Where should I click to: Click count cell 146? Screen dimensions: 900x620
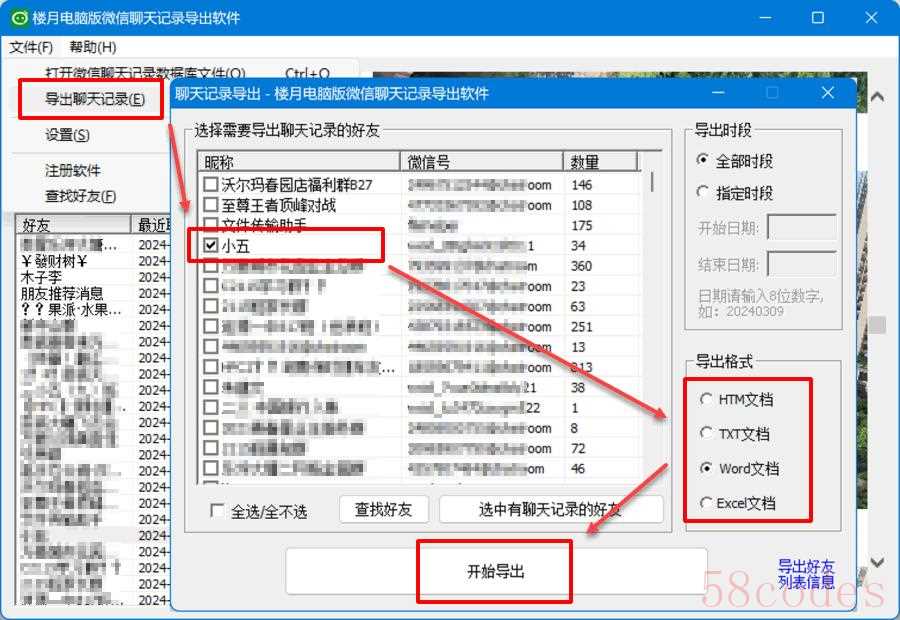click(581, 185)
